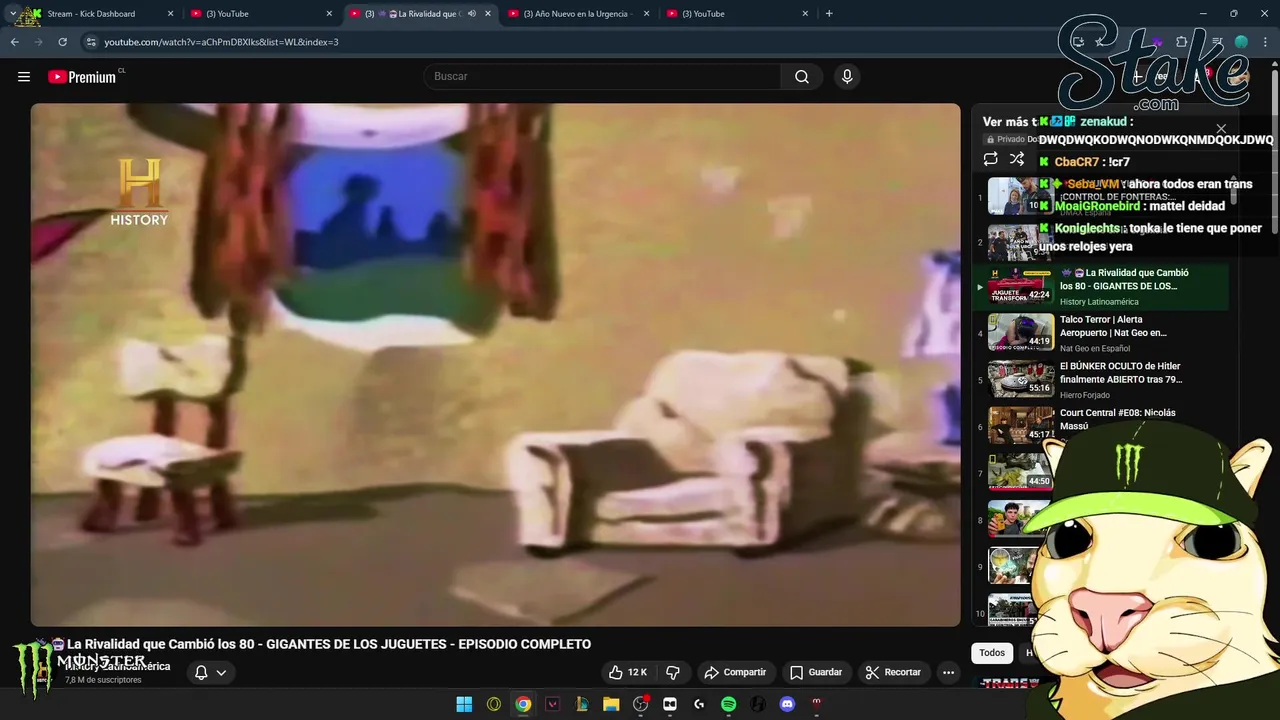Mute audio on La Rivalidad tab

[471, 14]
